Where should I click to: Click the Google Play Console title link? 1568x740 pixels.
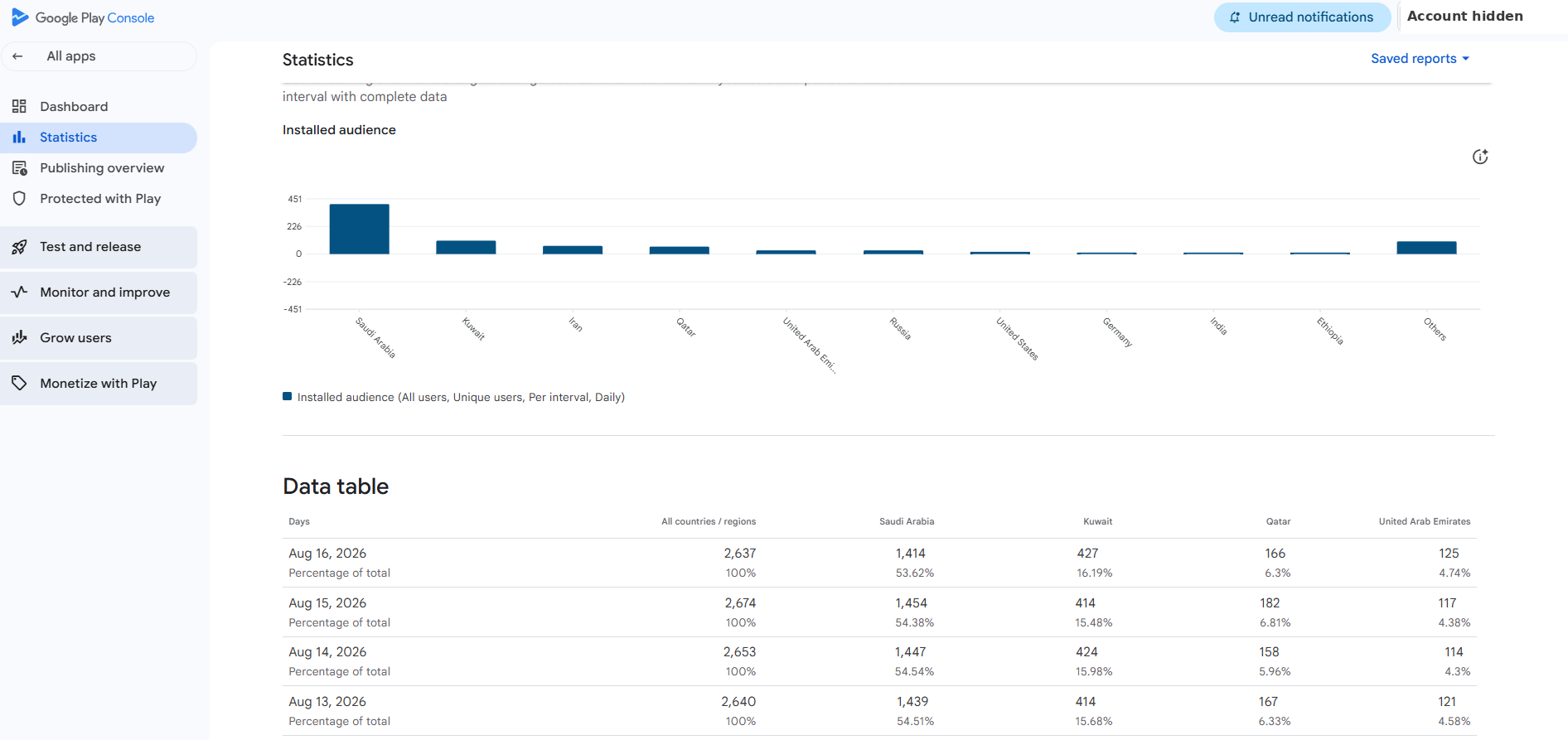[x=94, y=17]
